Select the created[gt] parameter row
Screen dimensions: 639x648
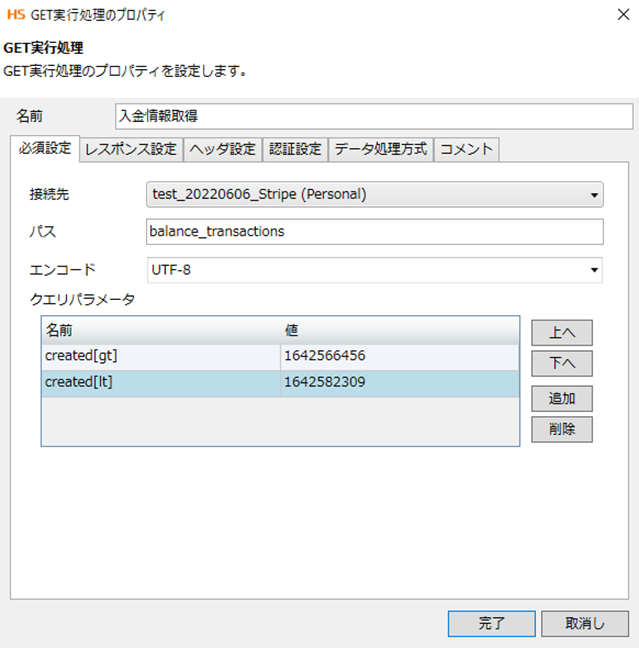click(x=160, y=356)
